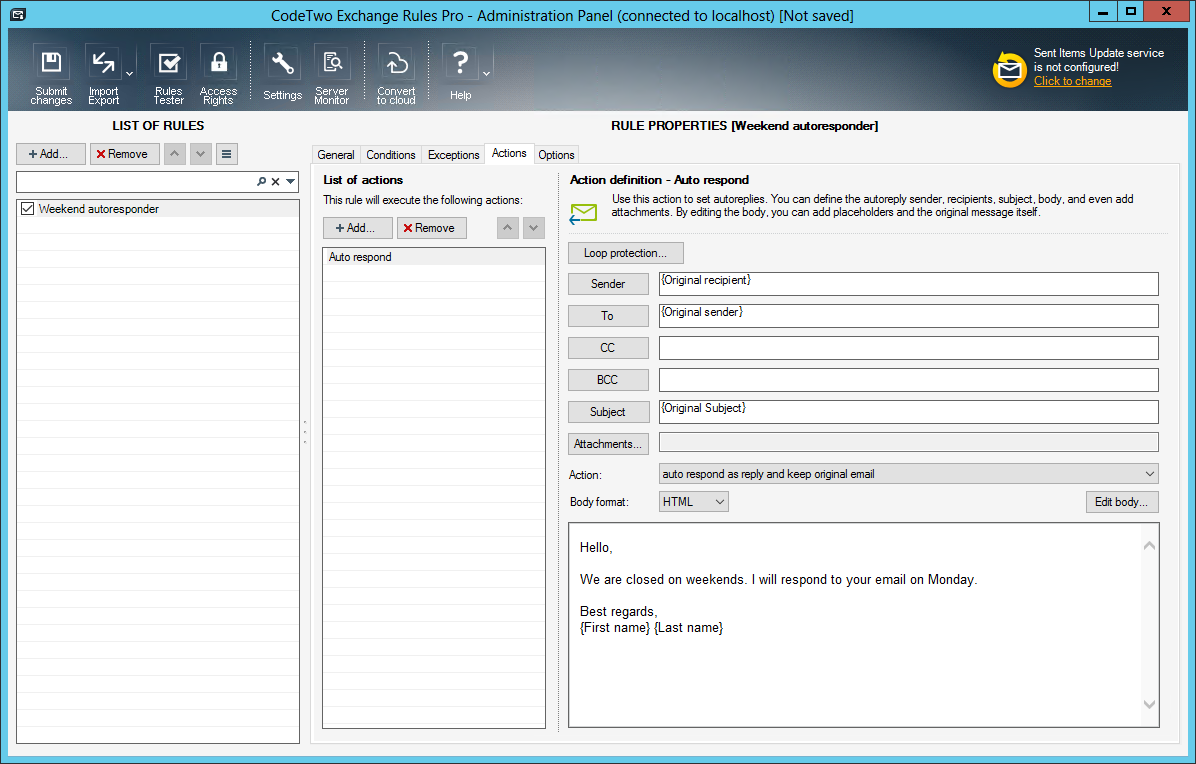Click the body preview scroll up arrow

(1149, 545)
